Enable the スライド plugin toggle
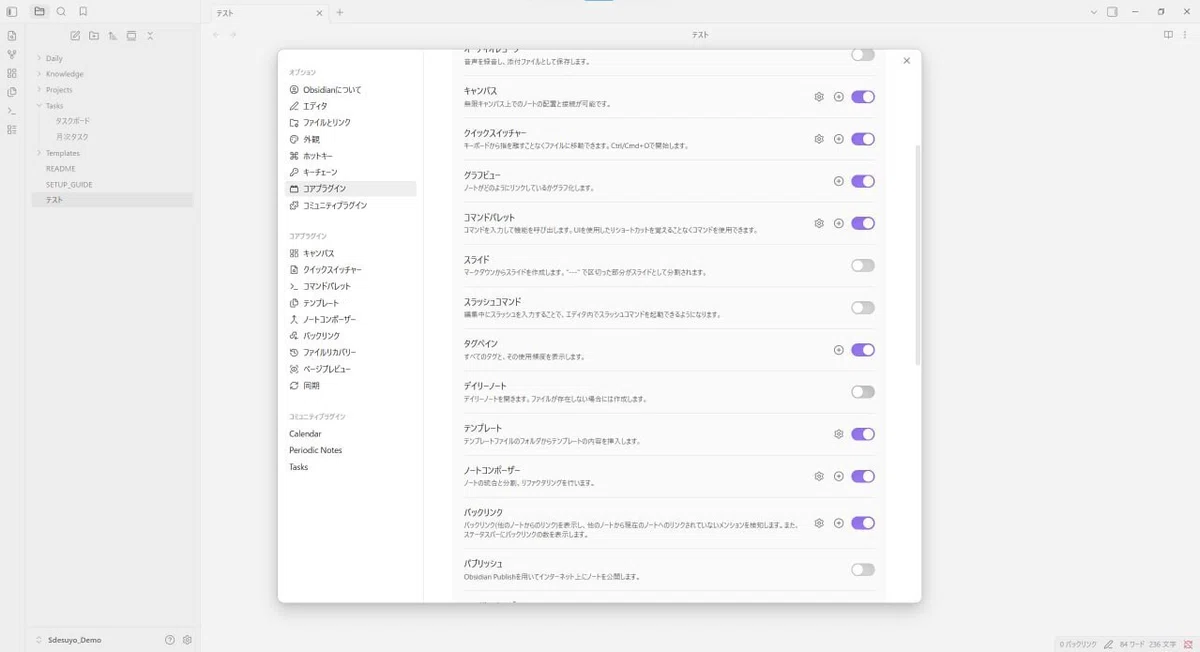The height and width of the screenshot is (652, 1200). pyautogui.click(x=863, y=266)
